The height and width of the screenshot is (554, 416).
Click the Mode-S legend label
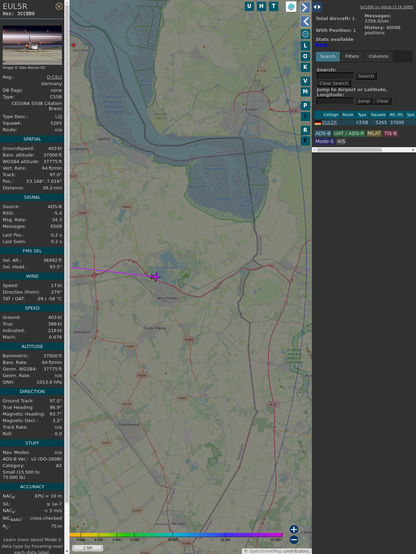[324, 141]
